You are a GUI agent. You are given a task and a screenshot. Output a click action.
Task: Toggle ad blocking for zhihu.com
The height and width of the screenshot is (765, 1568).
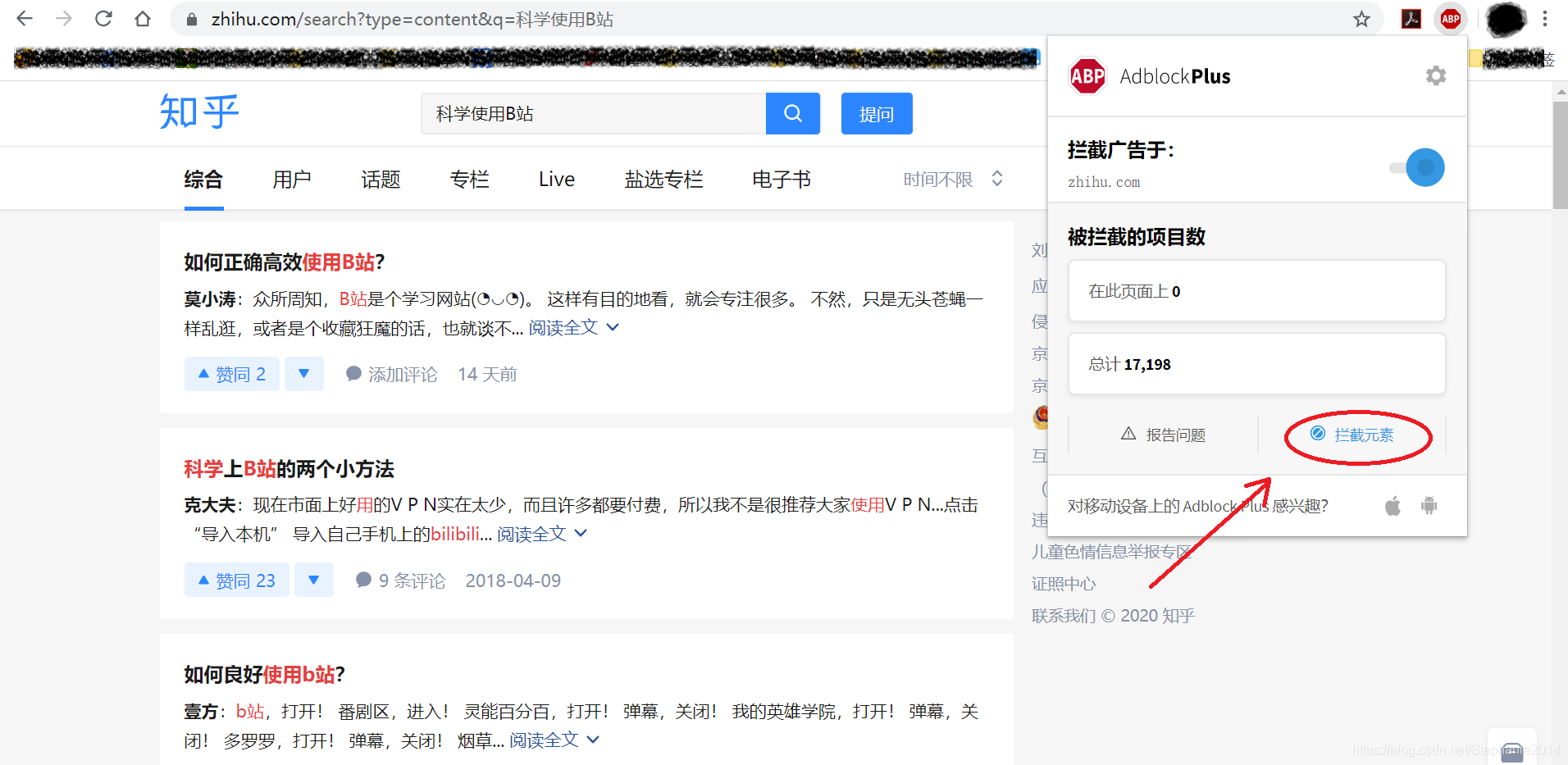1418,167
